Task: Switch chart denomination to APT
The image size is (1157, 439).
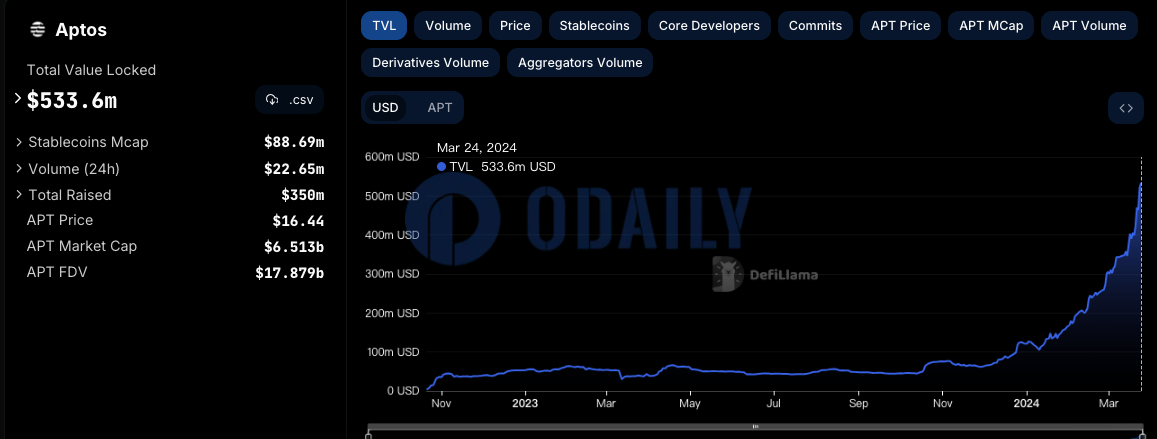Action: (x=440, y=108)
